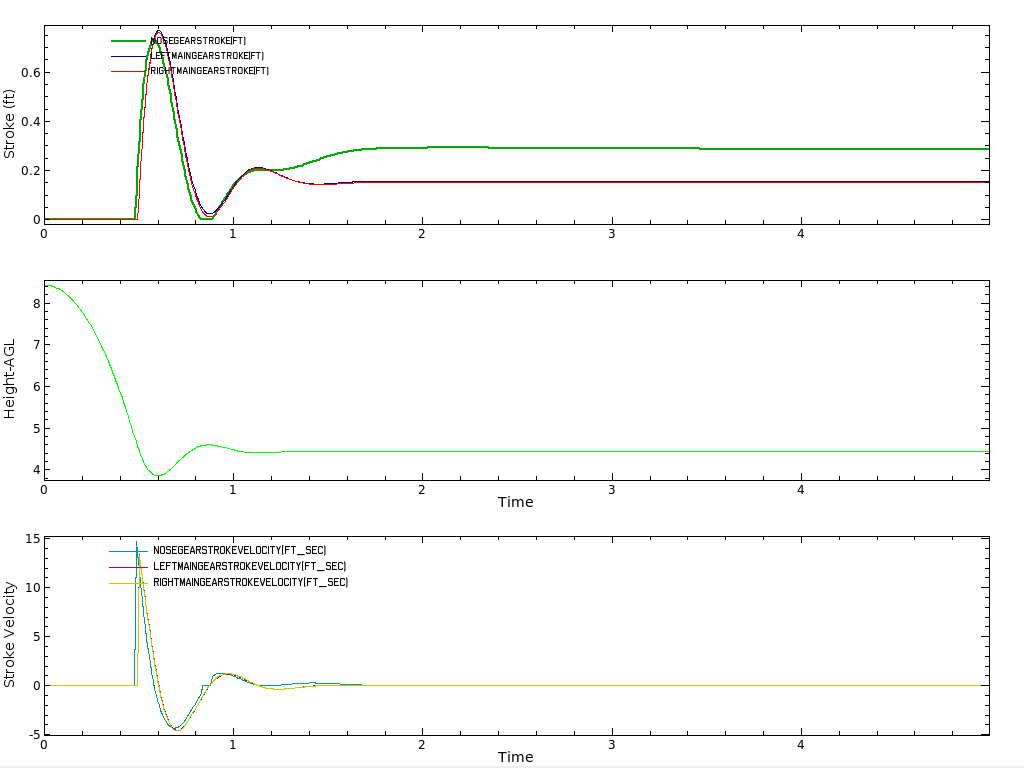Click the lowest point of the Height-AGL curve
This screenshot has width=1024, height=768.
click(x=158, y=475)
